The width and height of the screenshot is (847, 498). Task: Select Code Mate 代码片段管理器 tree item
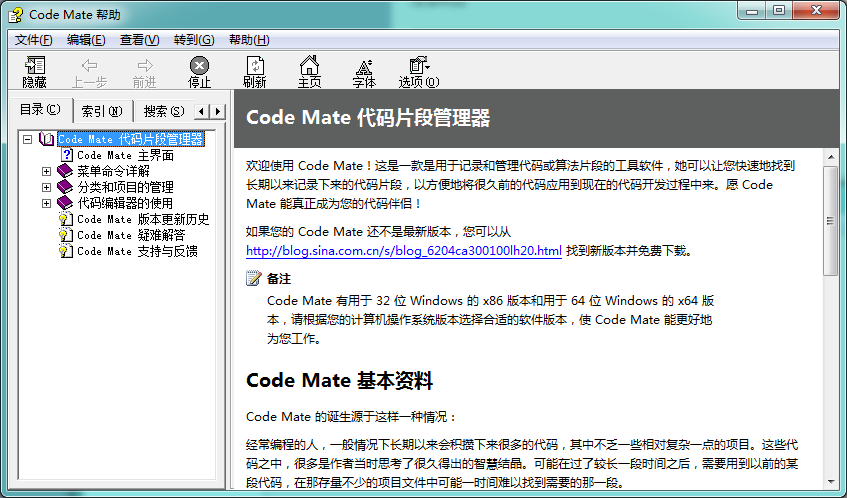click(x=131, y=139)
